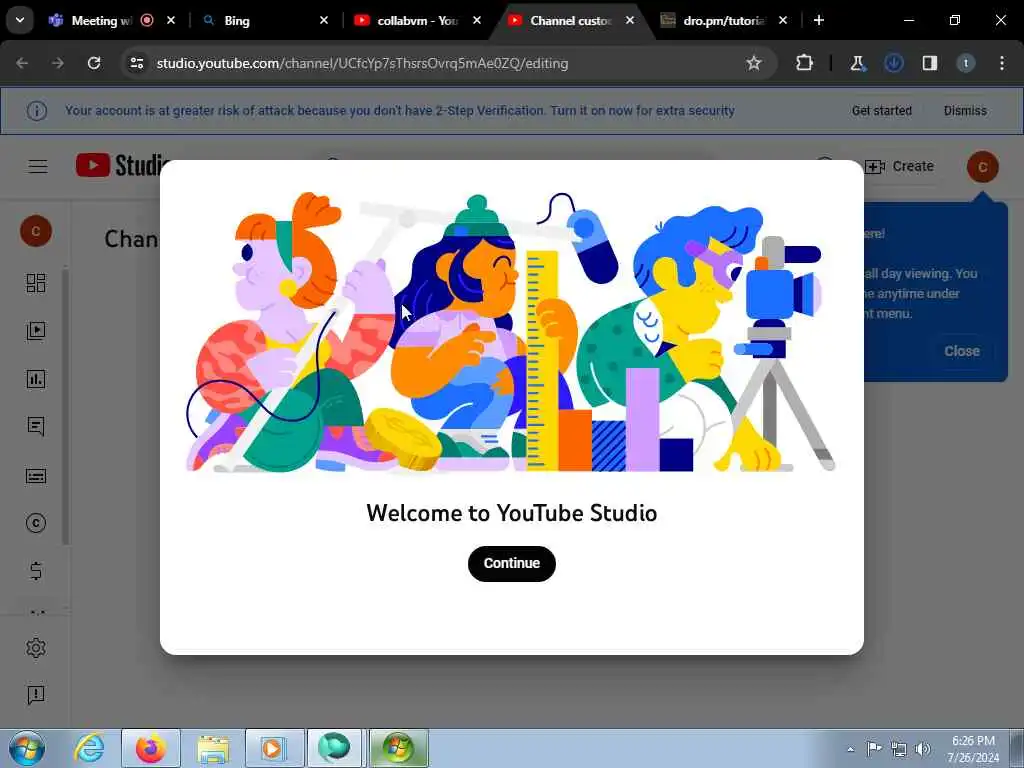Open the Comments sidebar icon
The height and width of the screenshot is (768, 1024).
click(36, 426)
